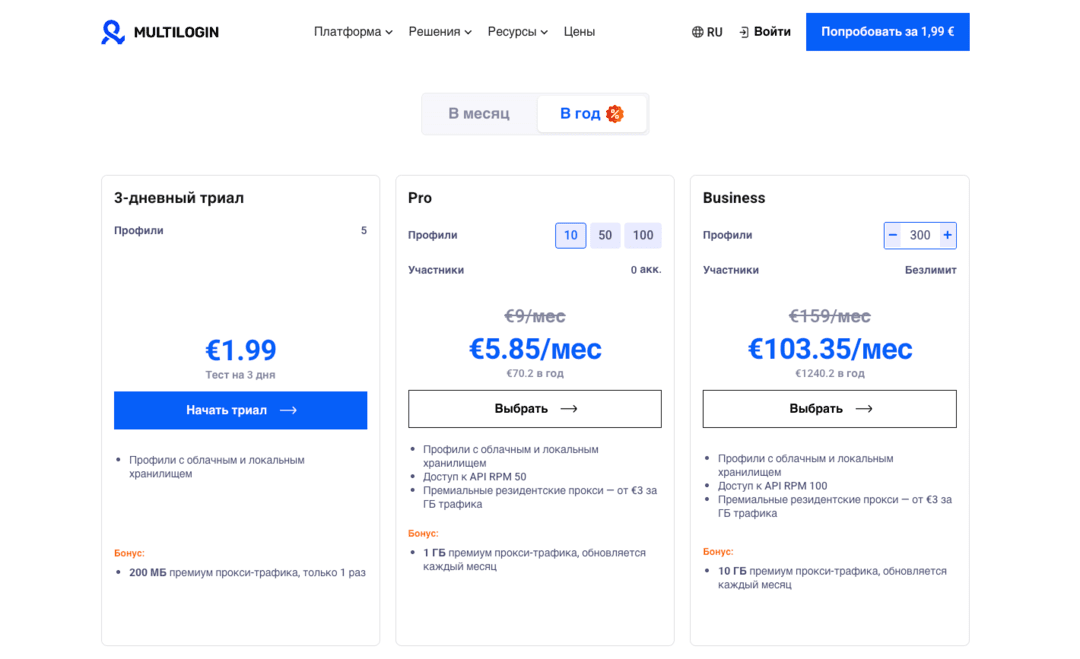Select 100 profiles for Pro plan
The width and height of the screenshot is (1080, 659).
pos(643,236)
